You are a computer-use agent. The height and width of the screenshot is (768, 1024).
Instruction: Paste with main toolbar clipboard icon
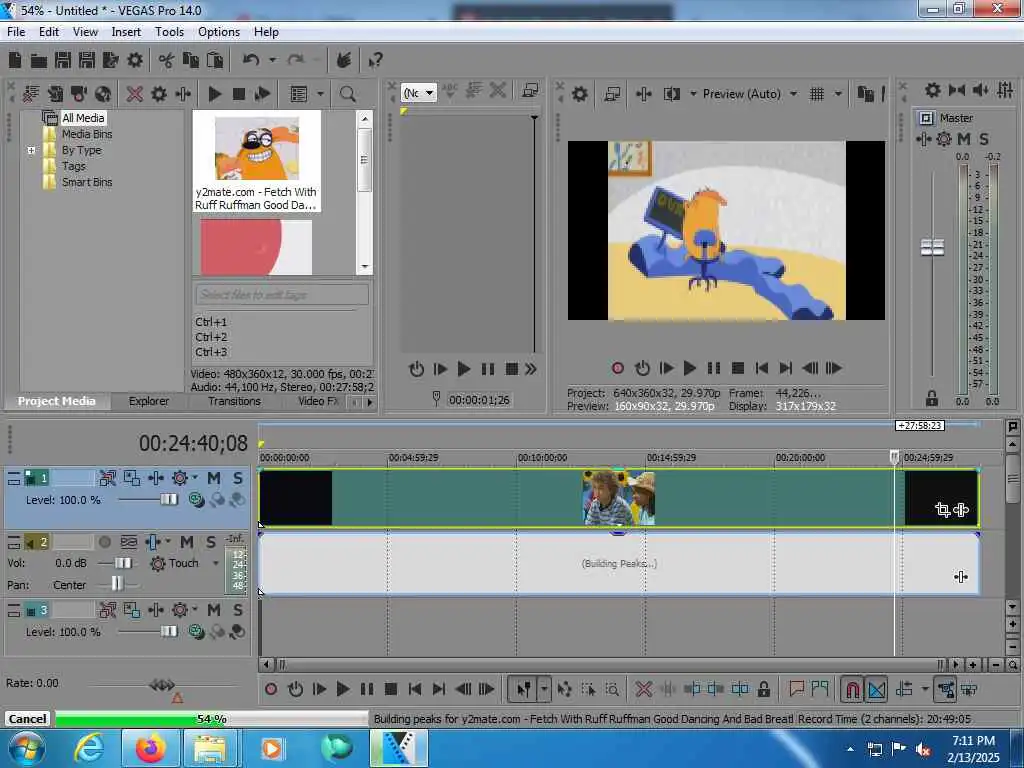tap(215, 60)
